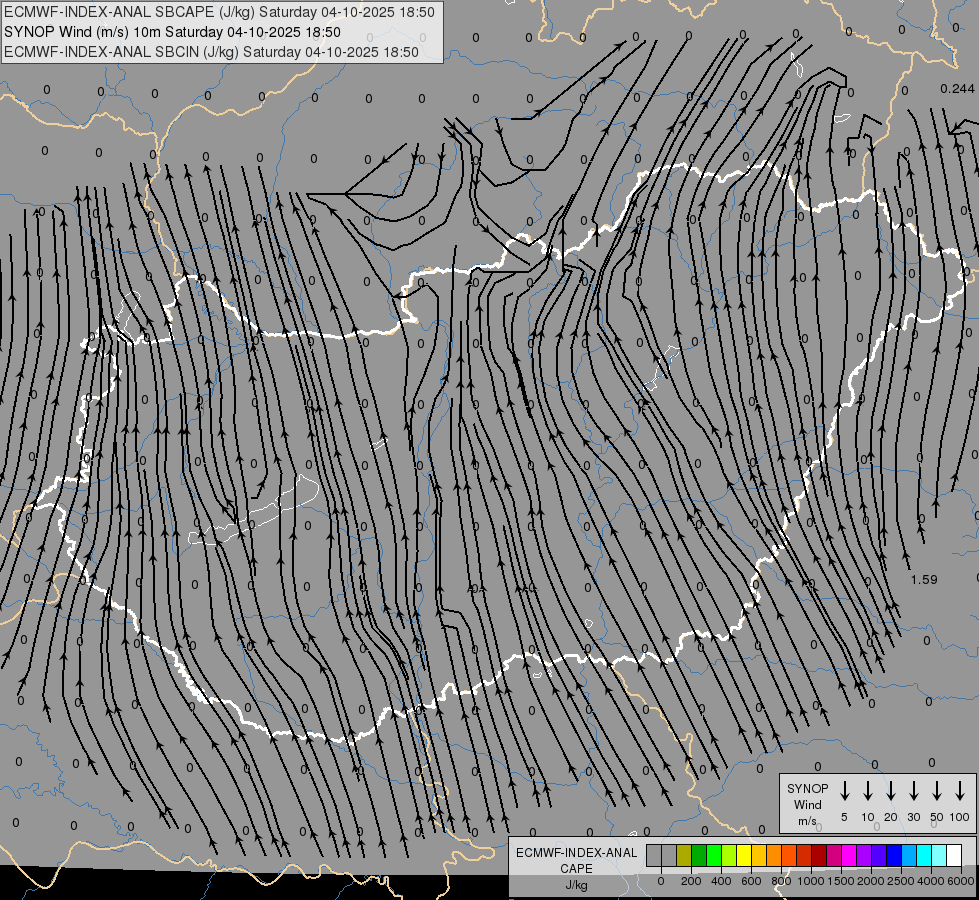
Task: Pick the pure yellow swatch in the CAPE scale
Action: pos(744,855)
